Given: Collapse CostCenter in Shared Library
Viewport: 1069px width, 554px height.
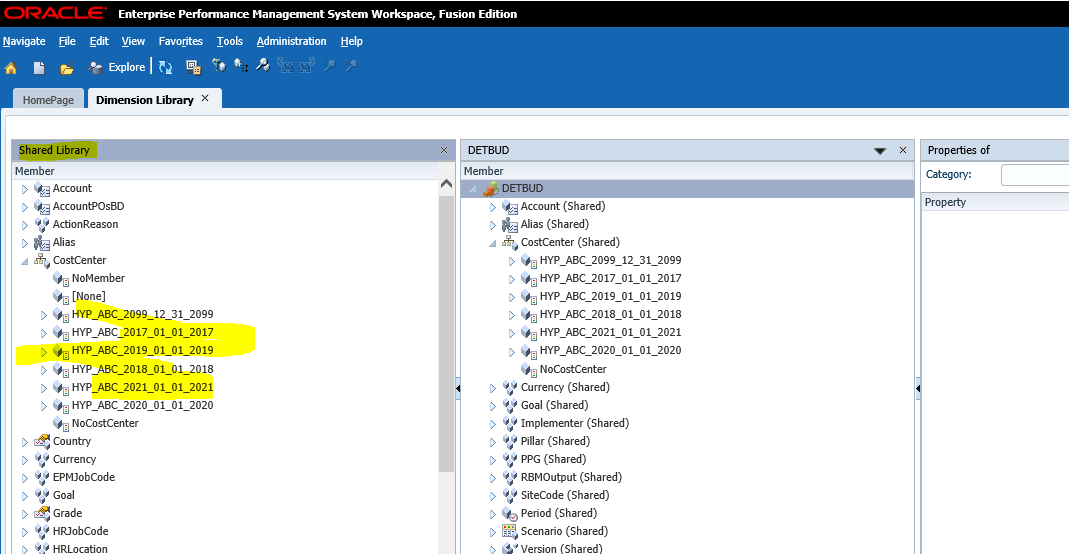Looking at the screenshot, I should coord(25,261).
